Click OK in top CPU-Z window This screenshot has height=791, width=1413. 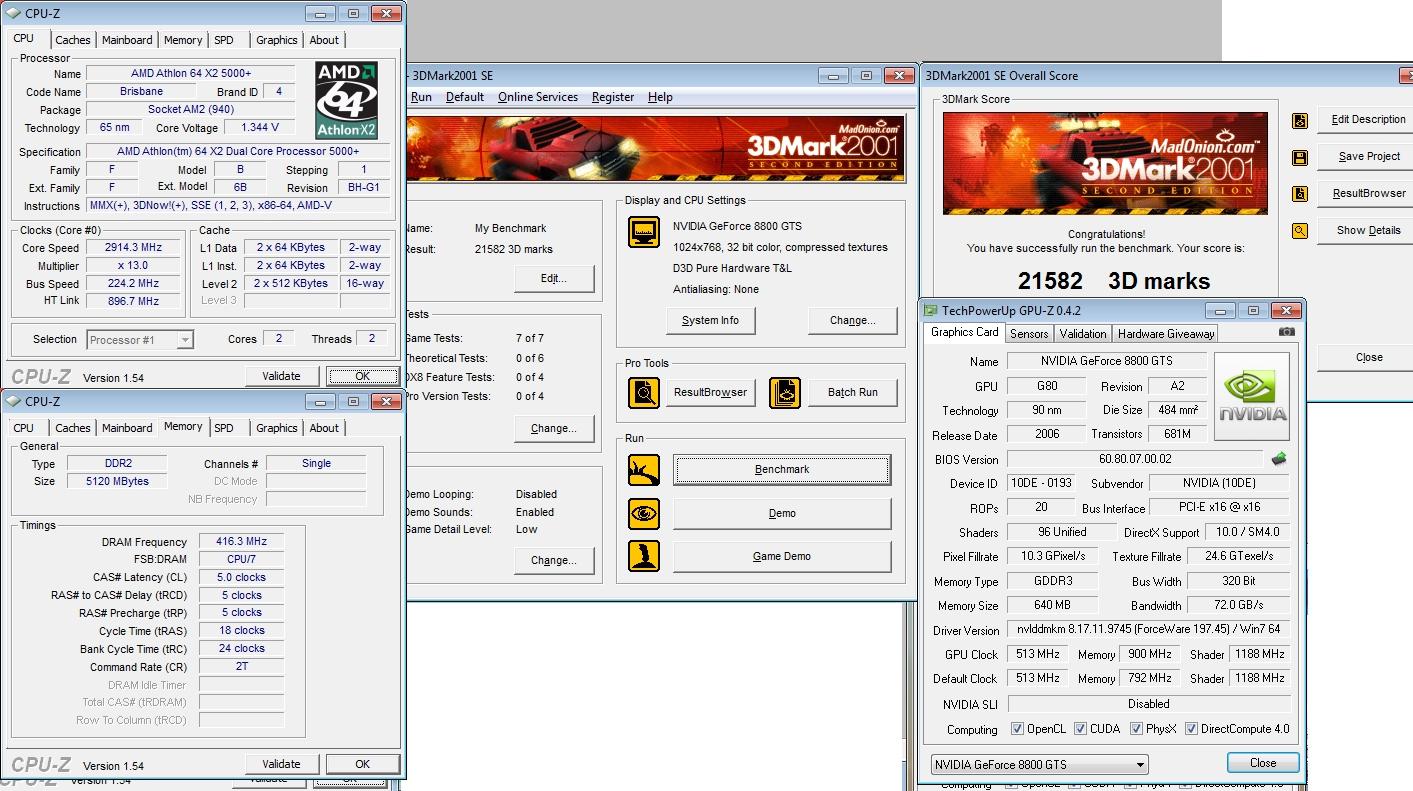point(362,376)
